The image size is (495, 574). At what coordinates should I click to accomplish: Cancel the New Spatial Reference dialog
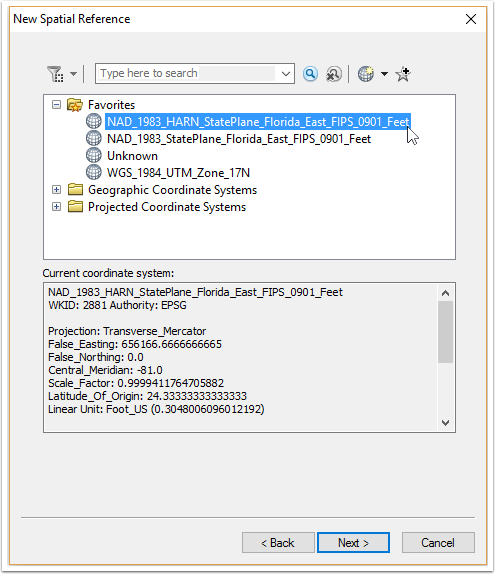click(x=438, y=543)
